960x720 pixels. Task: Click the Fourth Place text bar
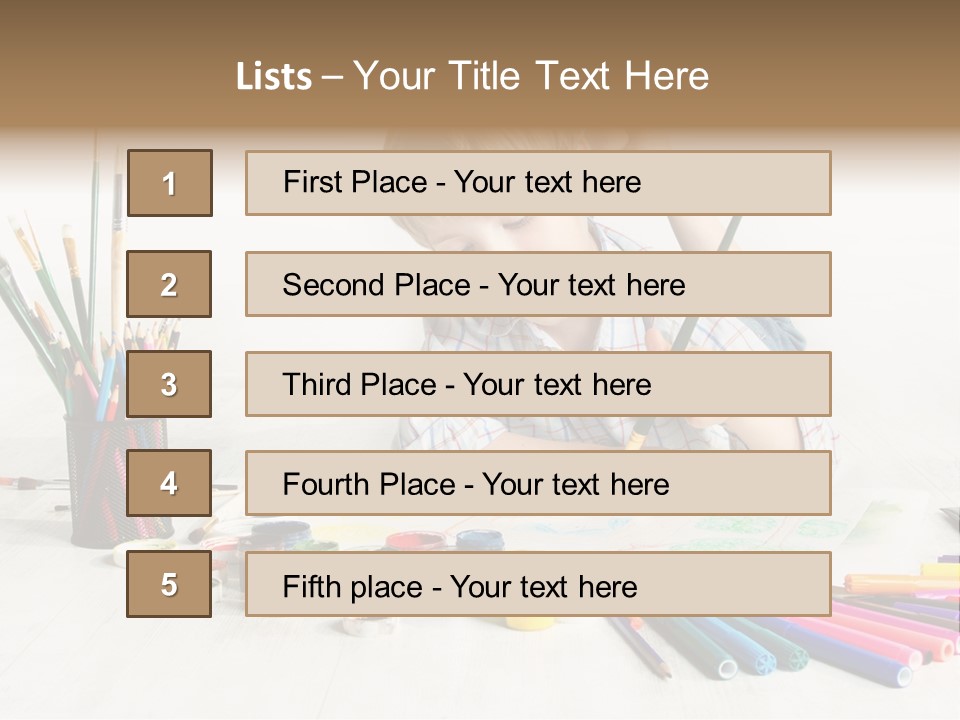coord(538,483)
